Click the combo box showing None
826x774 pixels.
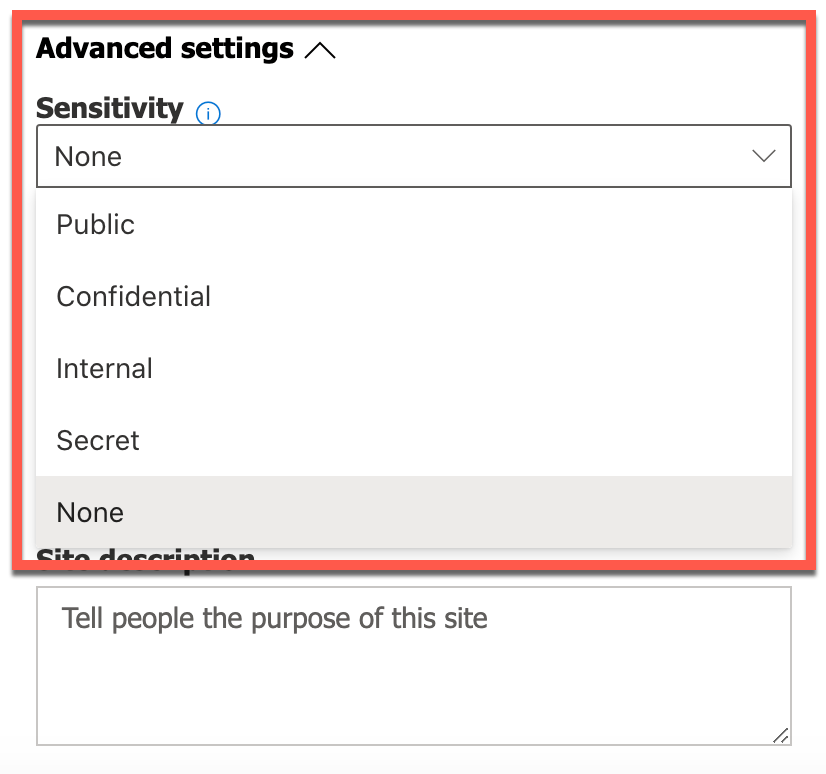point(413,156)
